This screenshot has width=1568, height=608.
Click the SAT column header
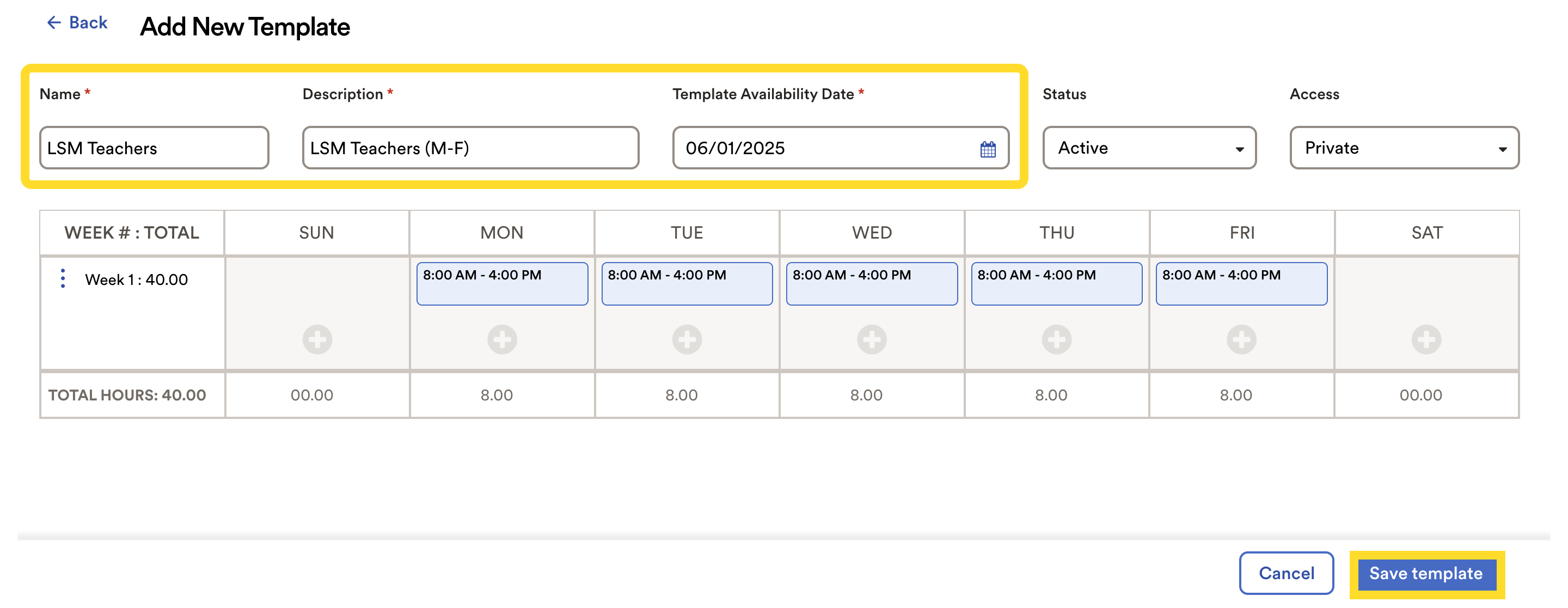click(x=1427, y=233)
